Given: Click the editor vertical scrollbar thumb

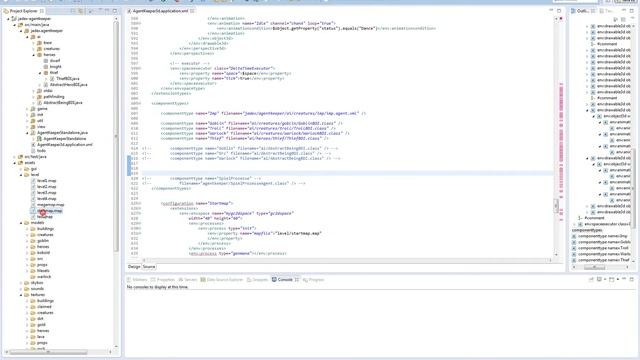Looking at the screenshot, I should coord(556,206).
